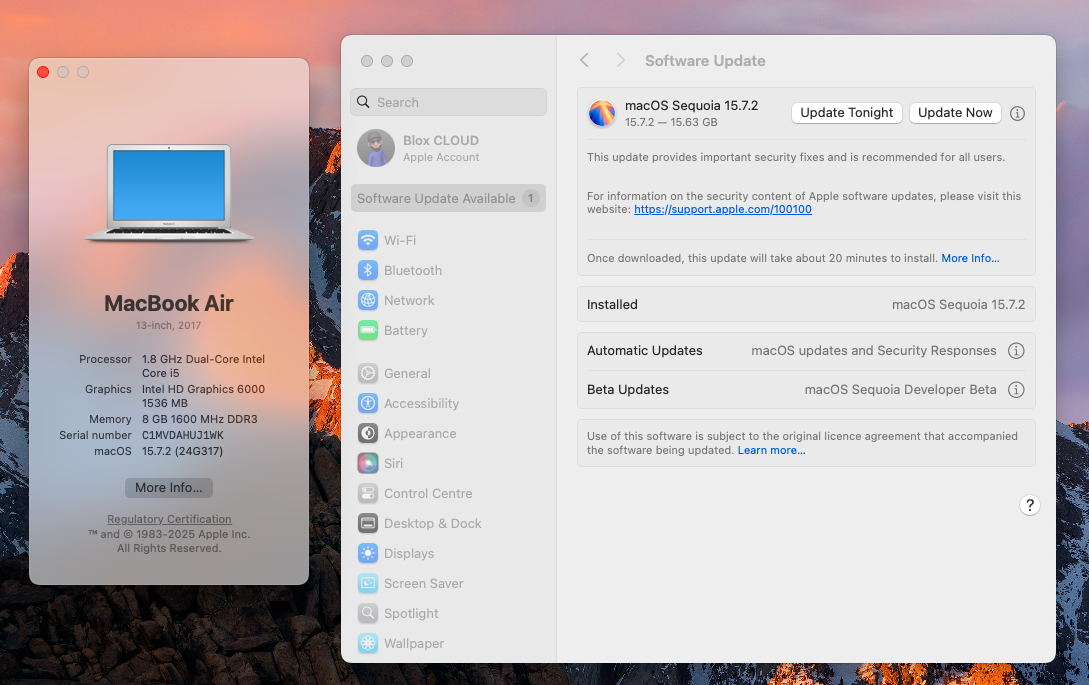The width and height of the screenshot is (1089, 685).
Task: Click serial number C1MVDAHUJ1WK
Action: [183, 435]
